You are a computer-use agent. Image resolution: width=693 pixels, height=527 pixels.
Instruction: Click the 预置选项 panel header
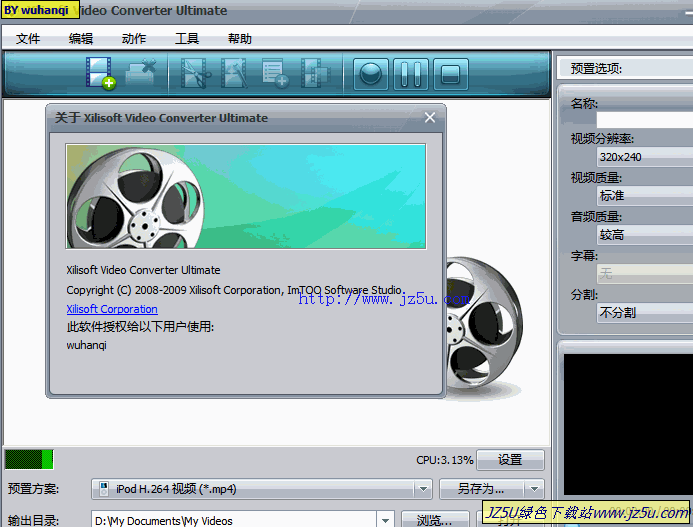coord(624,69)
